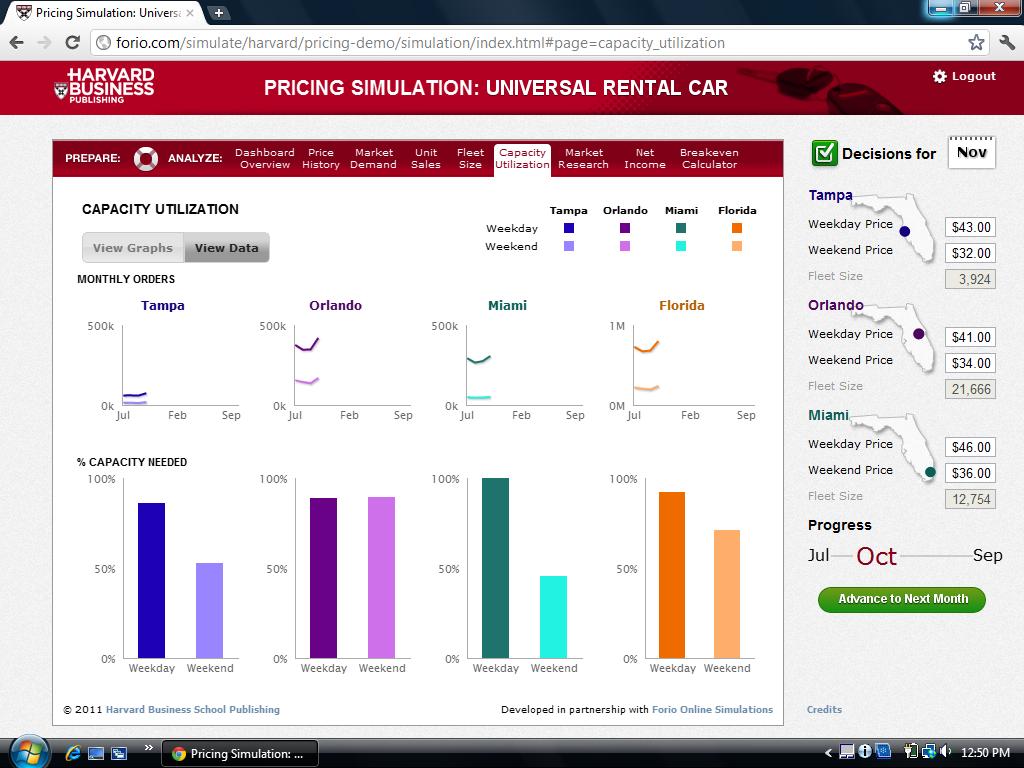The width and height of the screenshot is (1024, 768).
Task: Click the taskbar clock 12:50 PM
Action: pyautogui.click(x=985, y=753)
